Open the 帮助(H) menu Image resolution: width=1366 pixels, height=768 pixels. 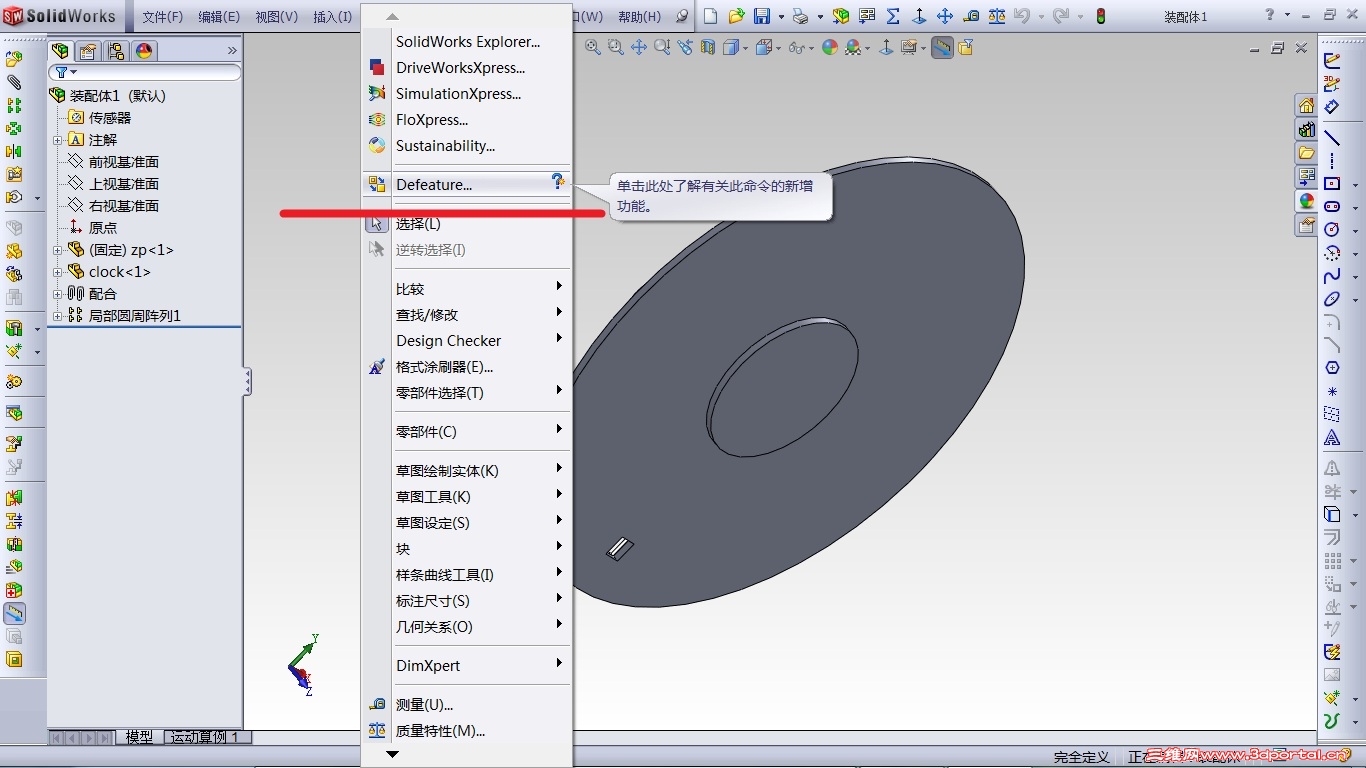(x=640, y=17)
